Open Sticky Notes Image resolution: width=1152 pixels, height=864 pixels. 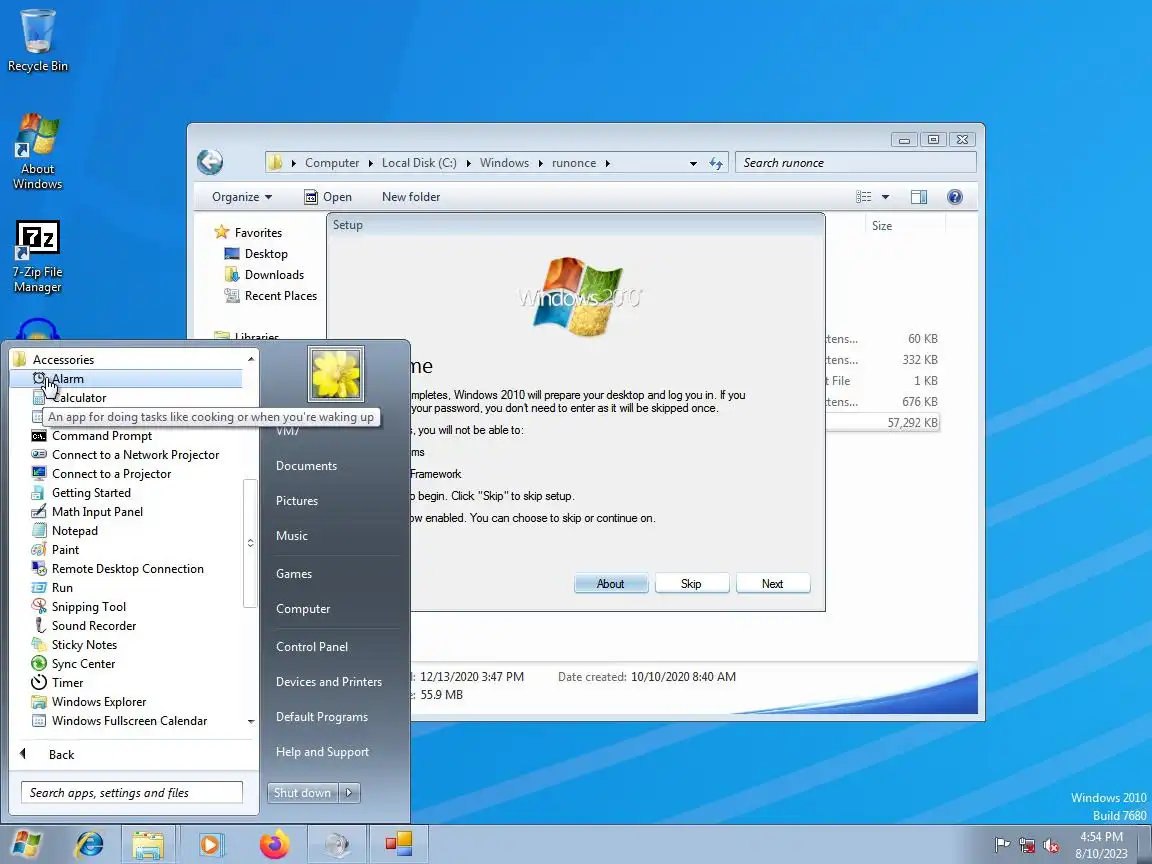pos(126,645)
